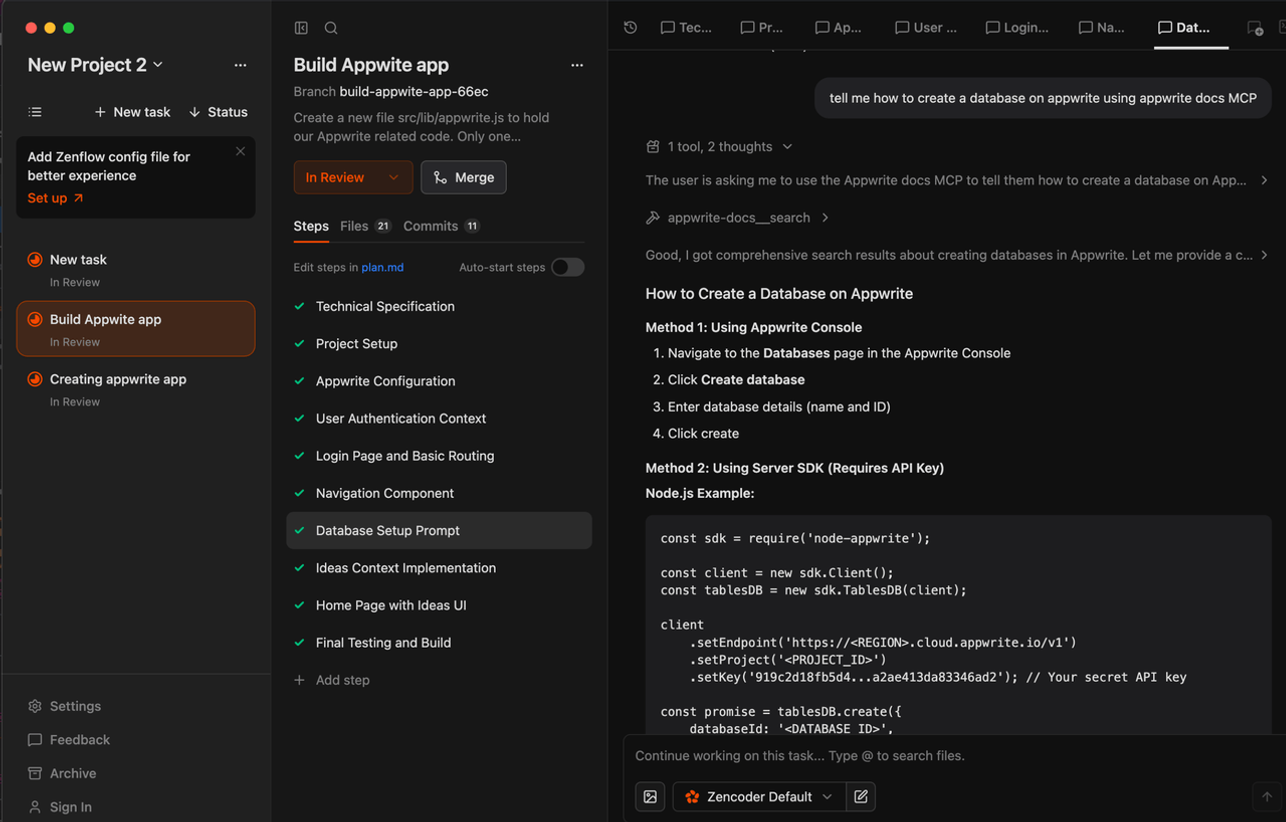This screenshot has height=822, width=1286.
Task: Open search in the task panel
Action: pos(330,27)
